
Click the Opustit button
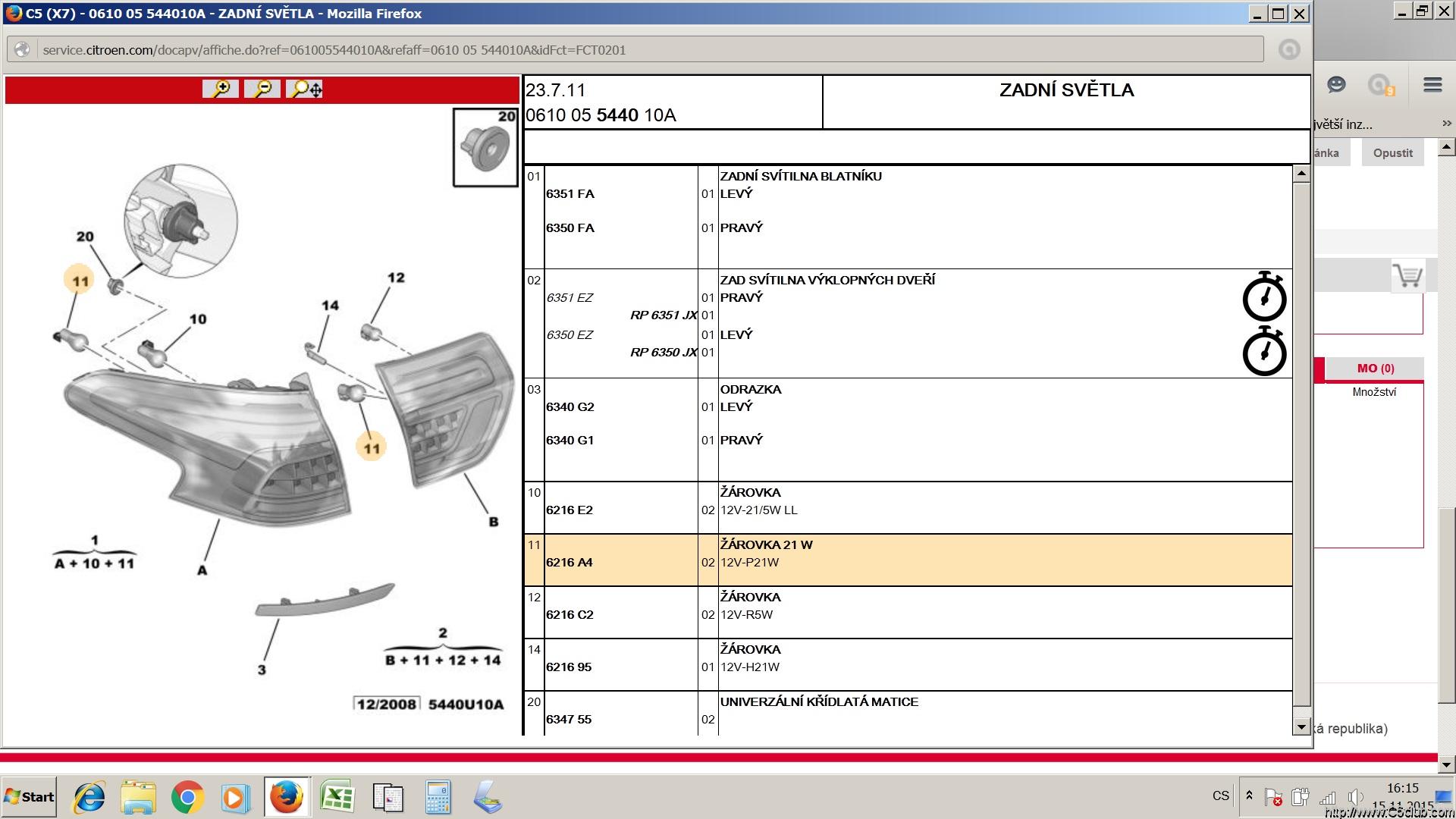(x=1392, y=152)
